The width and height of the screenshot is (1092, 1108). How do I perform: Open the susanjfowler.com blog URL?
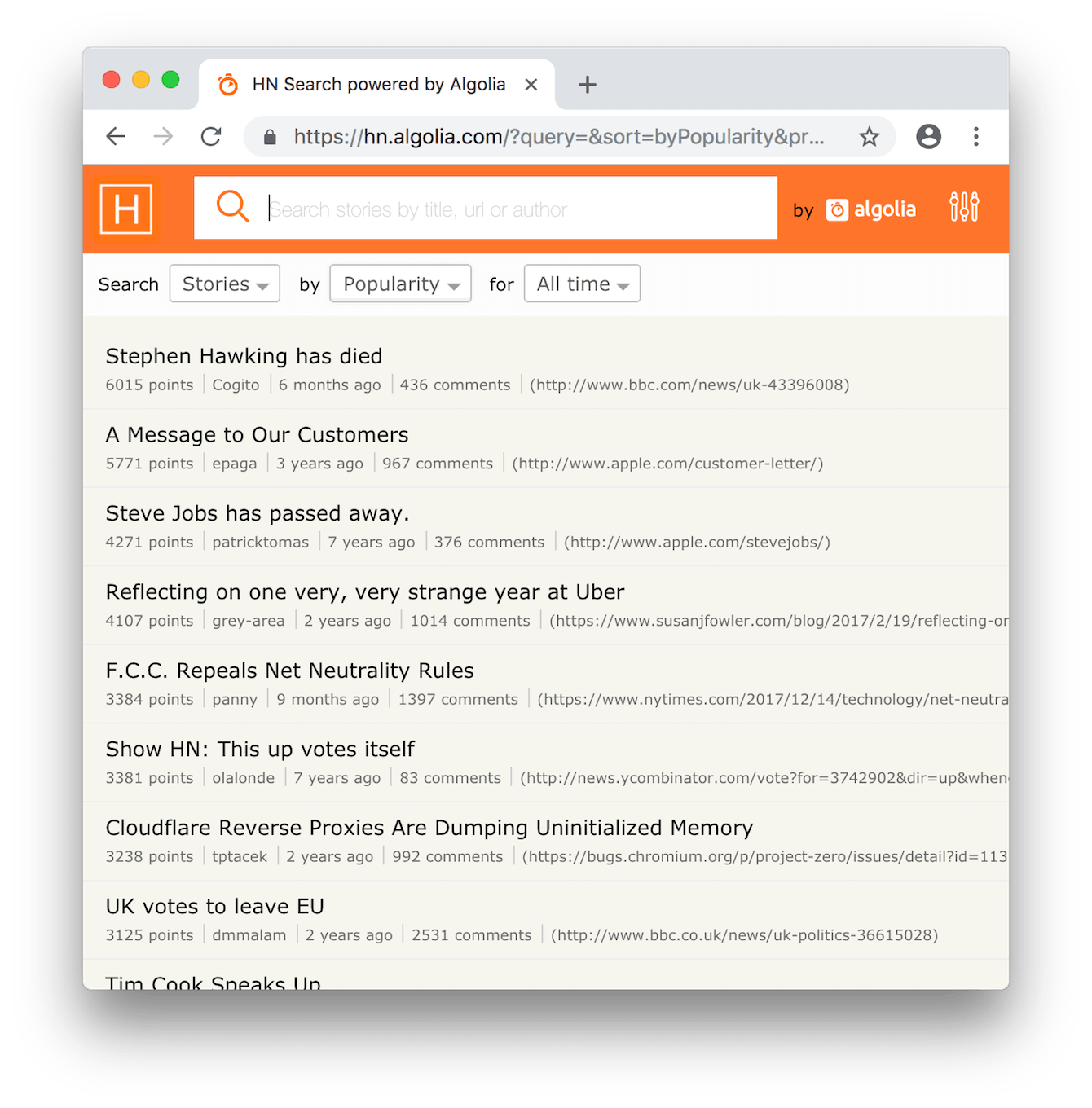[x=778, y=621]
